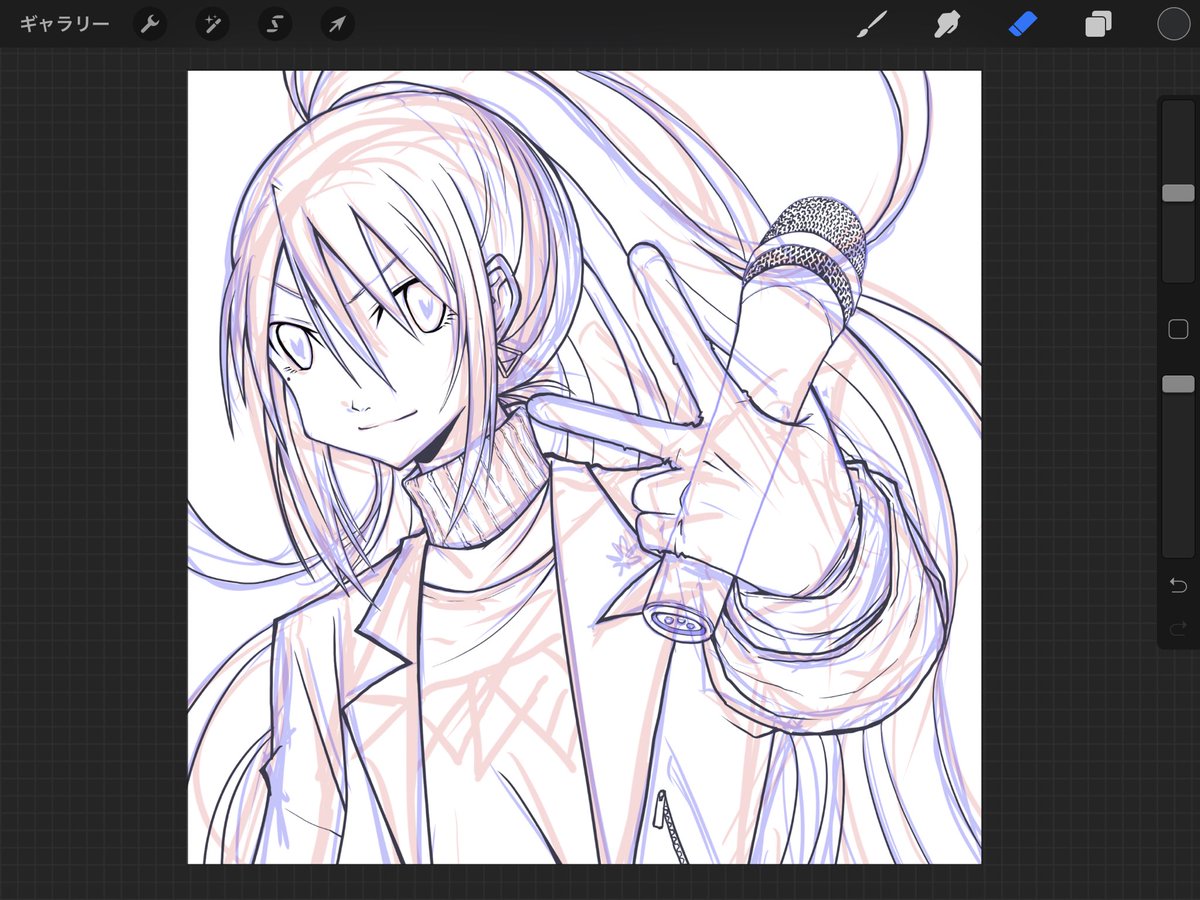
Task: Tap the drawing canvas on the character's face
Action: point(370,370)
